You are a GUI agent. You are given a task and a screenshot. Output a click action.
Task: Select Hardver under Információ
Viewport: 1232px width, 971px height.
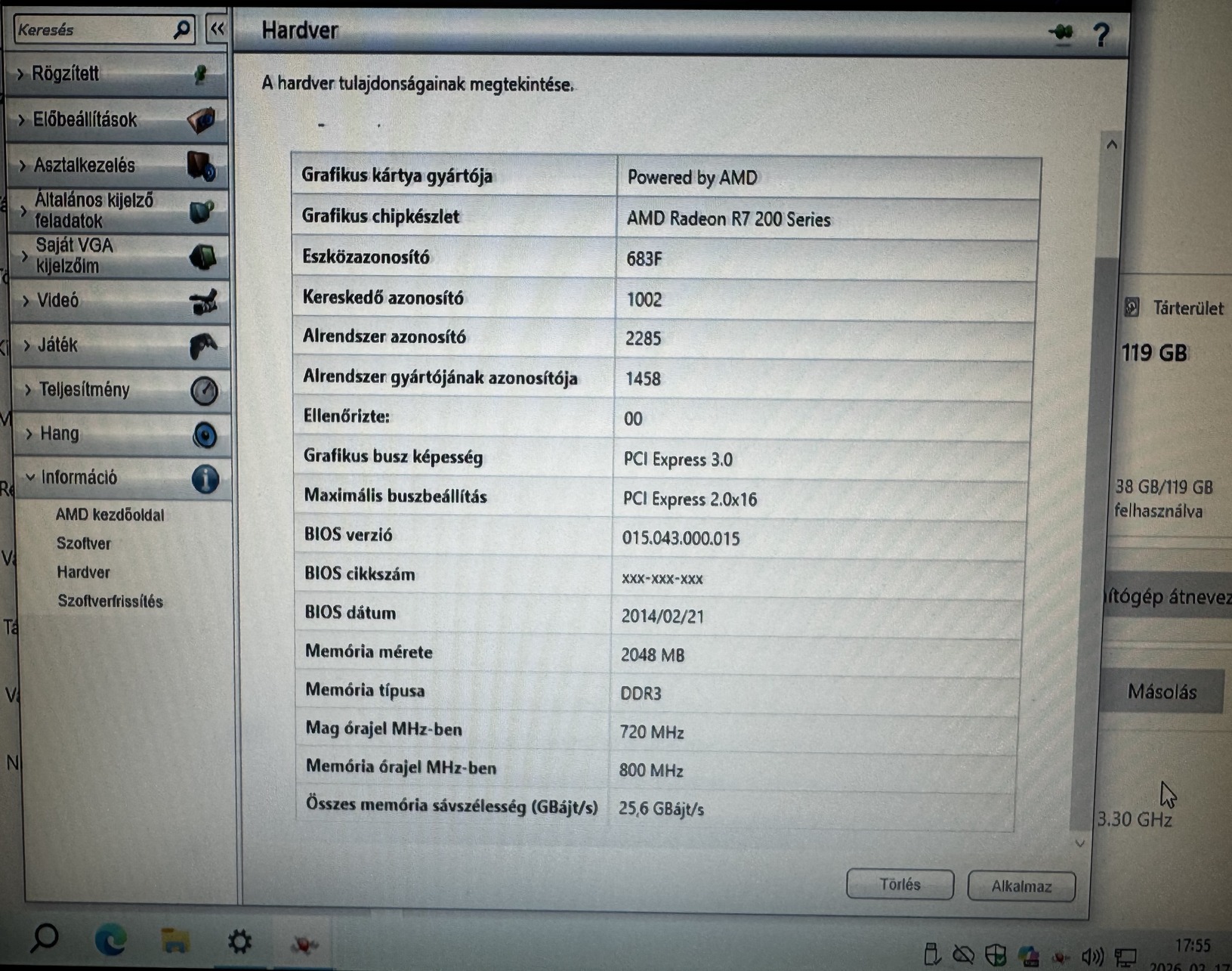[x=83, y=572]
